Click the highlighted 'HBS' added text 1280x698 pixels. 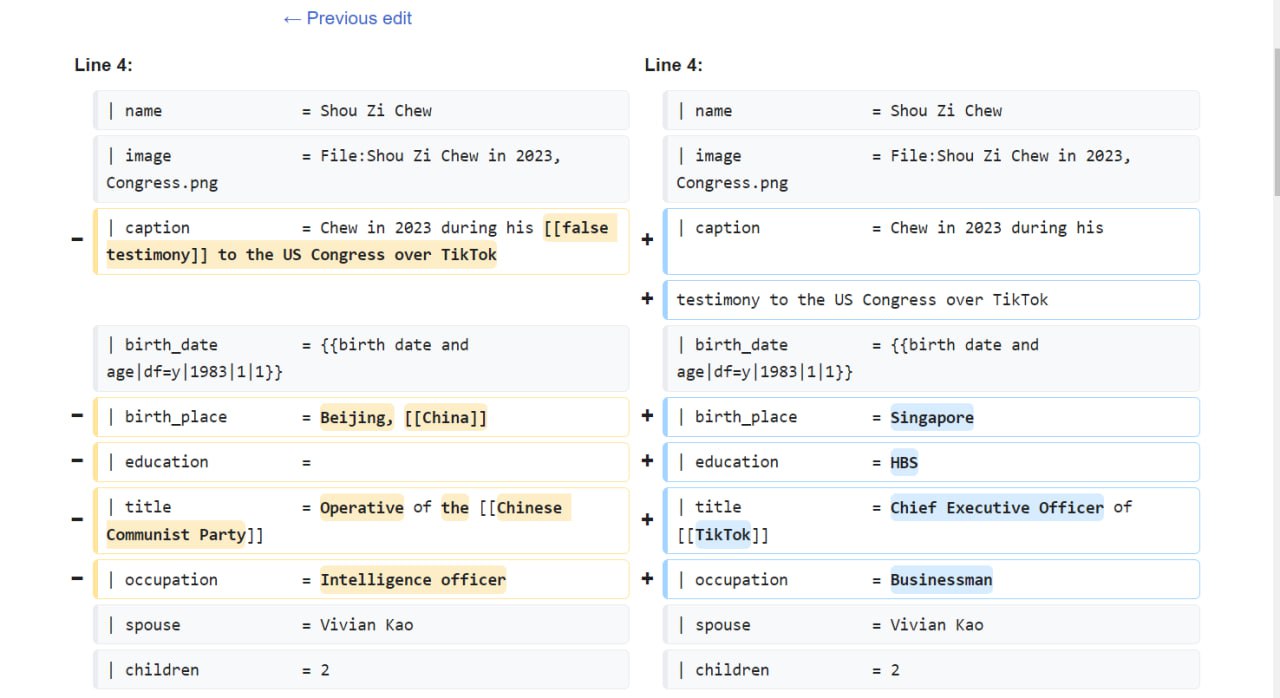click(904, 462)
